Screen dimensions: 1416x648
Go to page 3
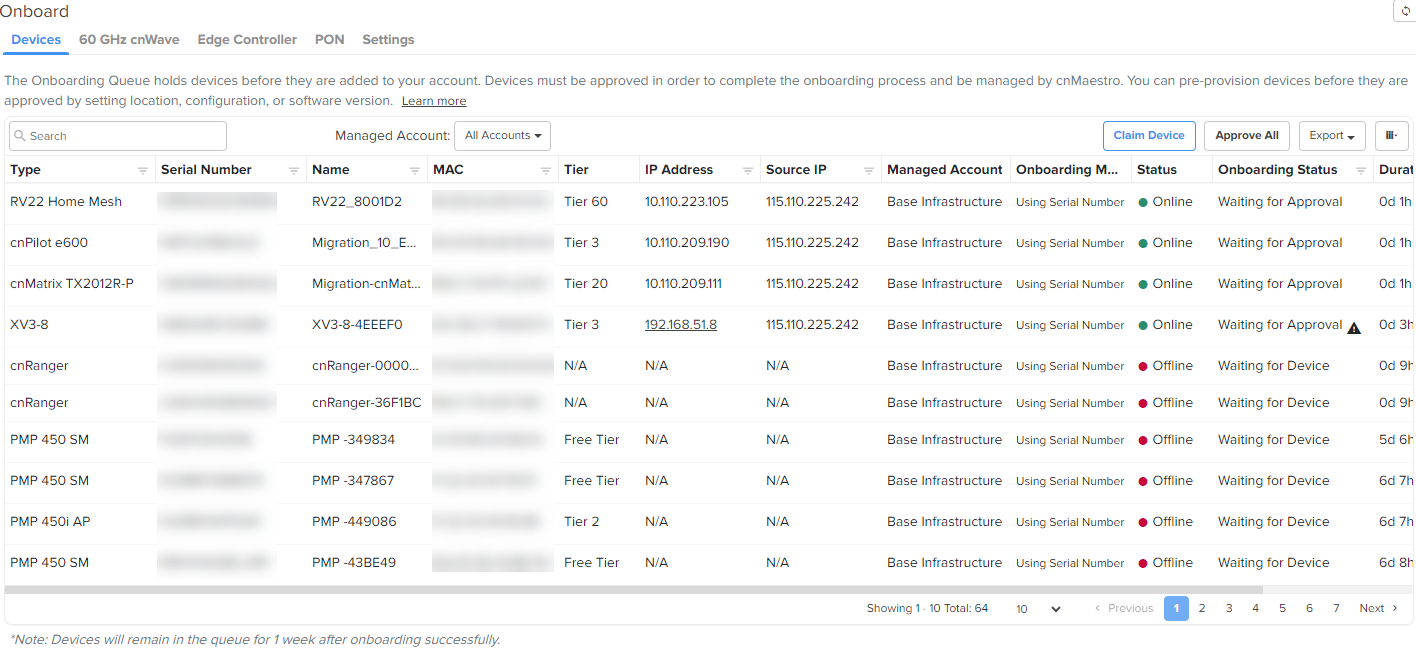pos(1229,608)
